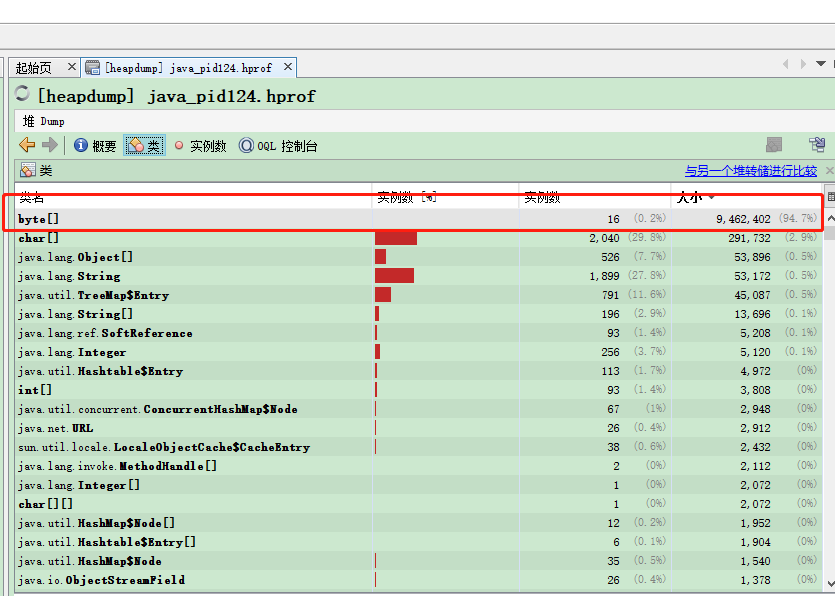Screen dimensions: 835x596
Task: Click the heap dump tab file icon
Action: point(93,68)
